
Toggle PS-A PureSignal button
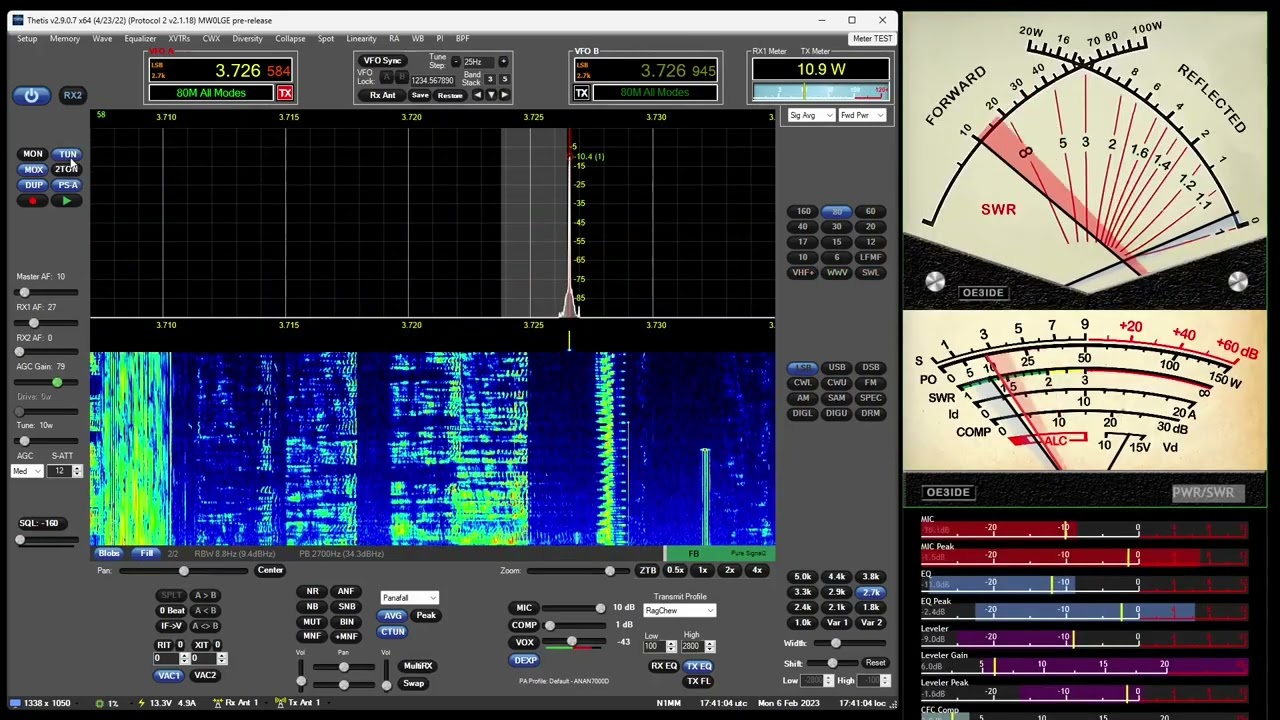[x=67, y=185]
